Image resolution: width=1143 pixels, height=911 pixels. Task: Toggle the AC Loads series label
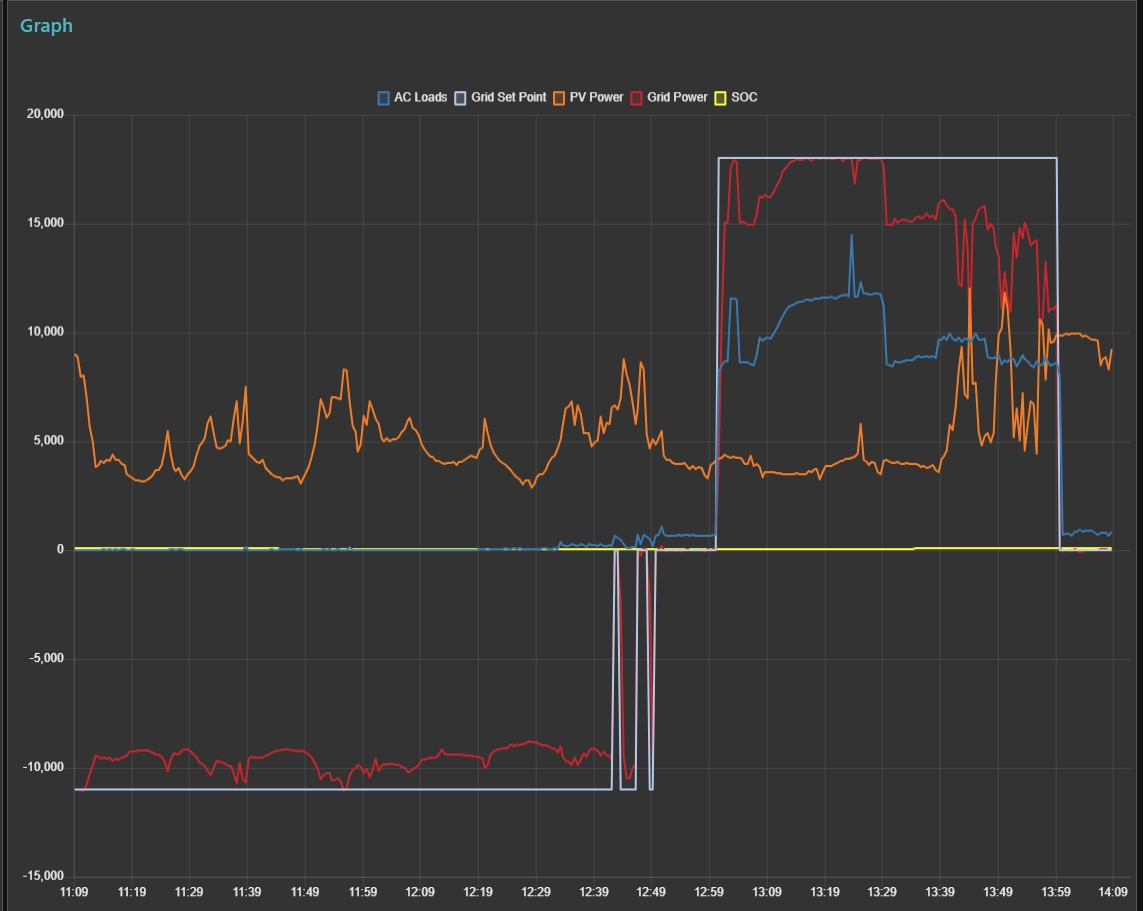[x=421, y=98]
